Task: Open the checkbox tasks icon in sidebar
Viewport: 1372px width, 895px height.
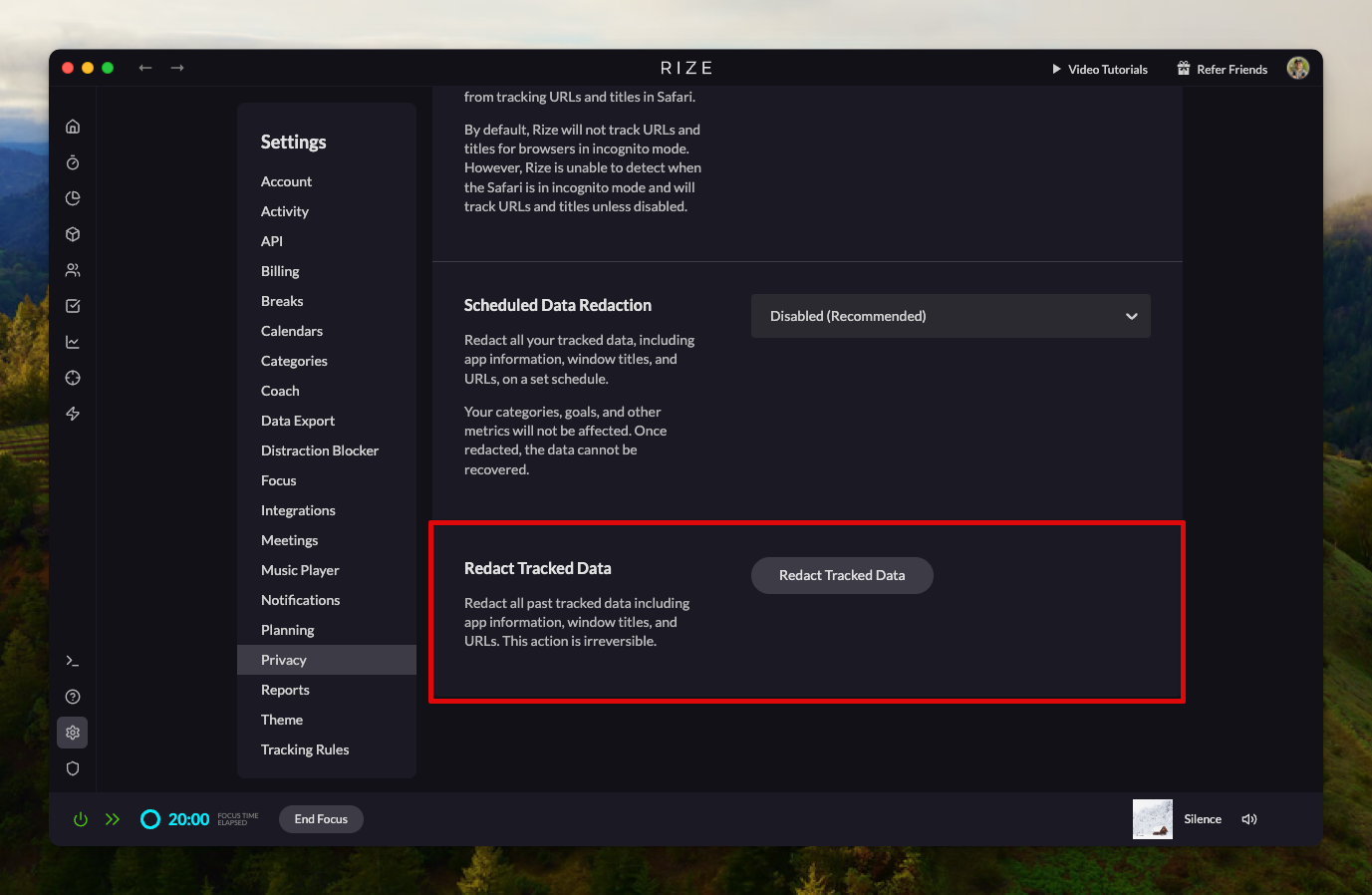Action: pyautogui.click(x=73, y=306)
